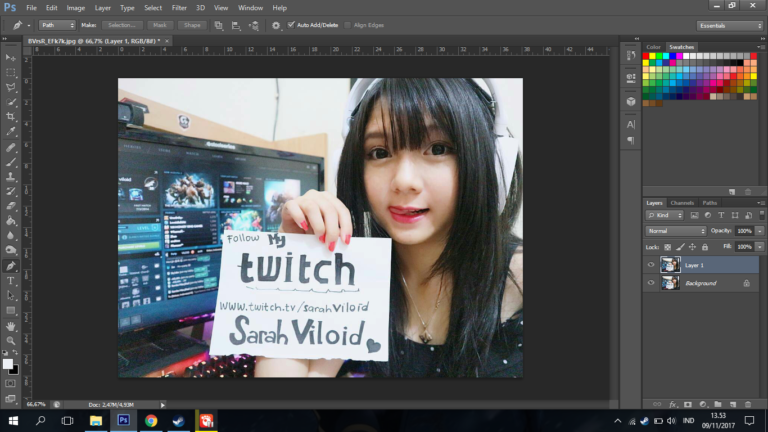This screenshot has width=768, height=432.
Task: Select the Horizontal Type tool
Action: (x=10, y=281)
